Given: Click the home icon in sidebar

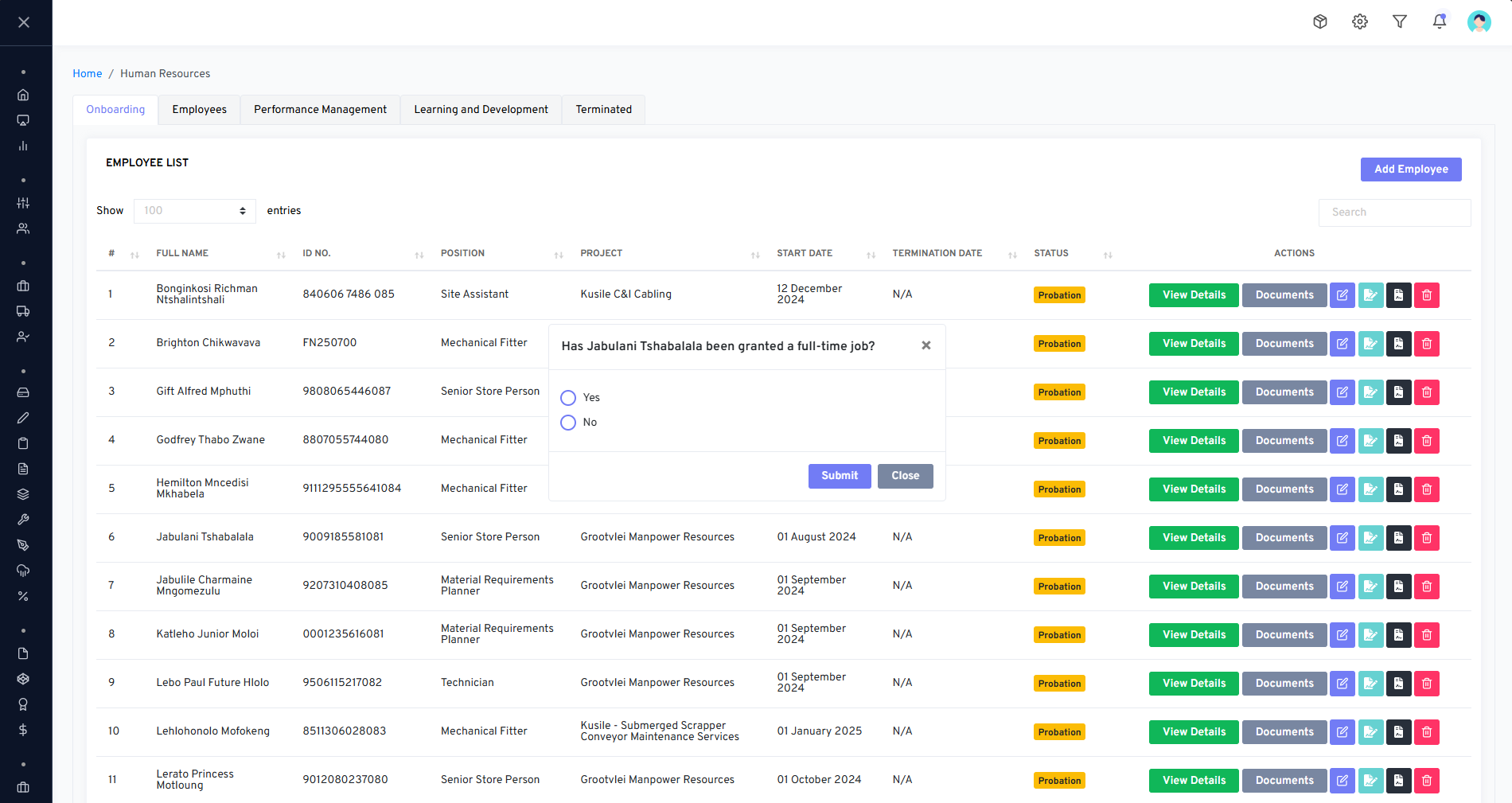Looking at the screenshot, I should [23, 96].
